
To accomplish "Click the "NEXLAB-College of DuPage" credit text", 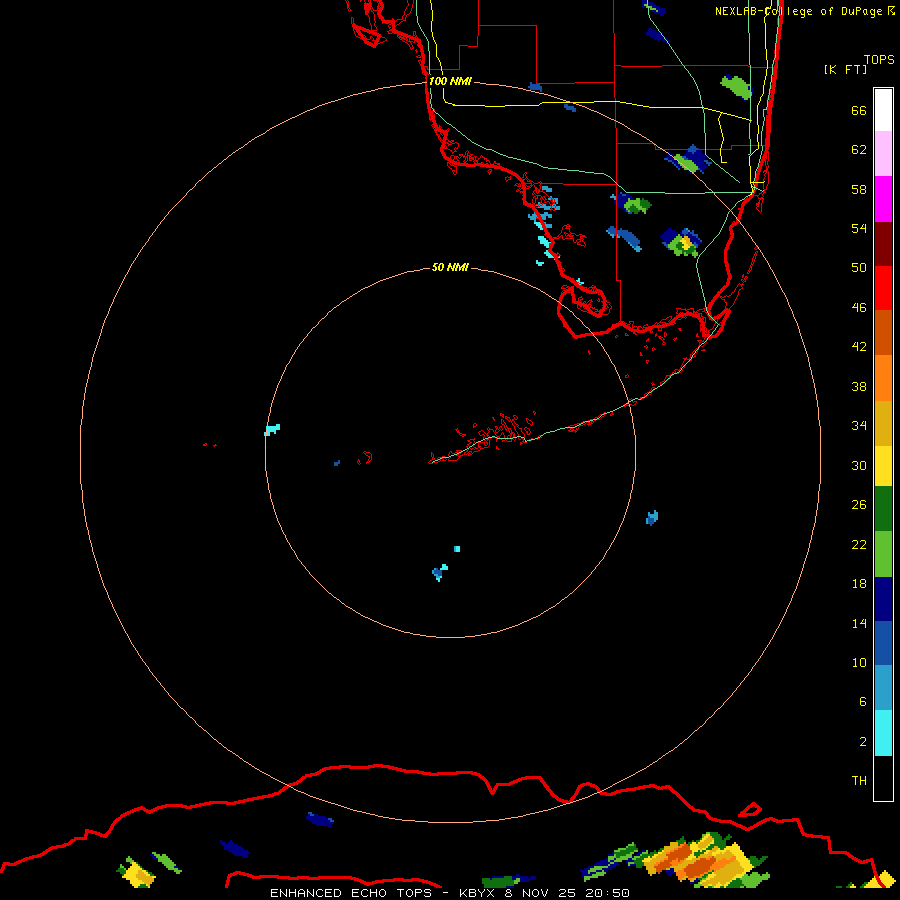I will click(x=799, y=11).
